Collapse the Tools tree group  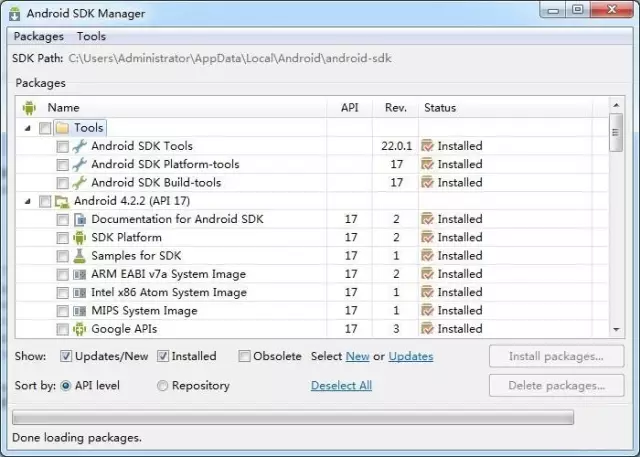tap(28, 128)
